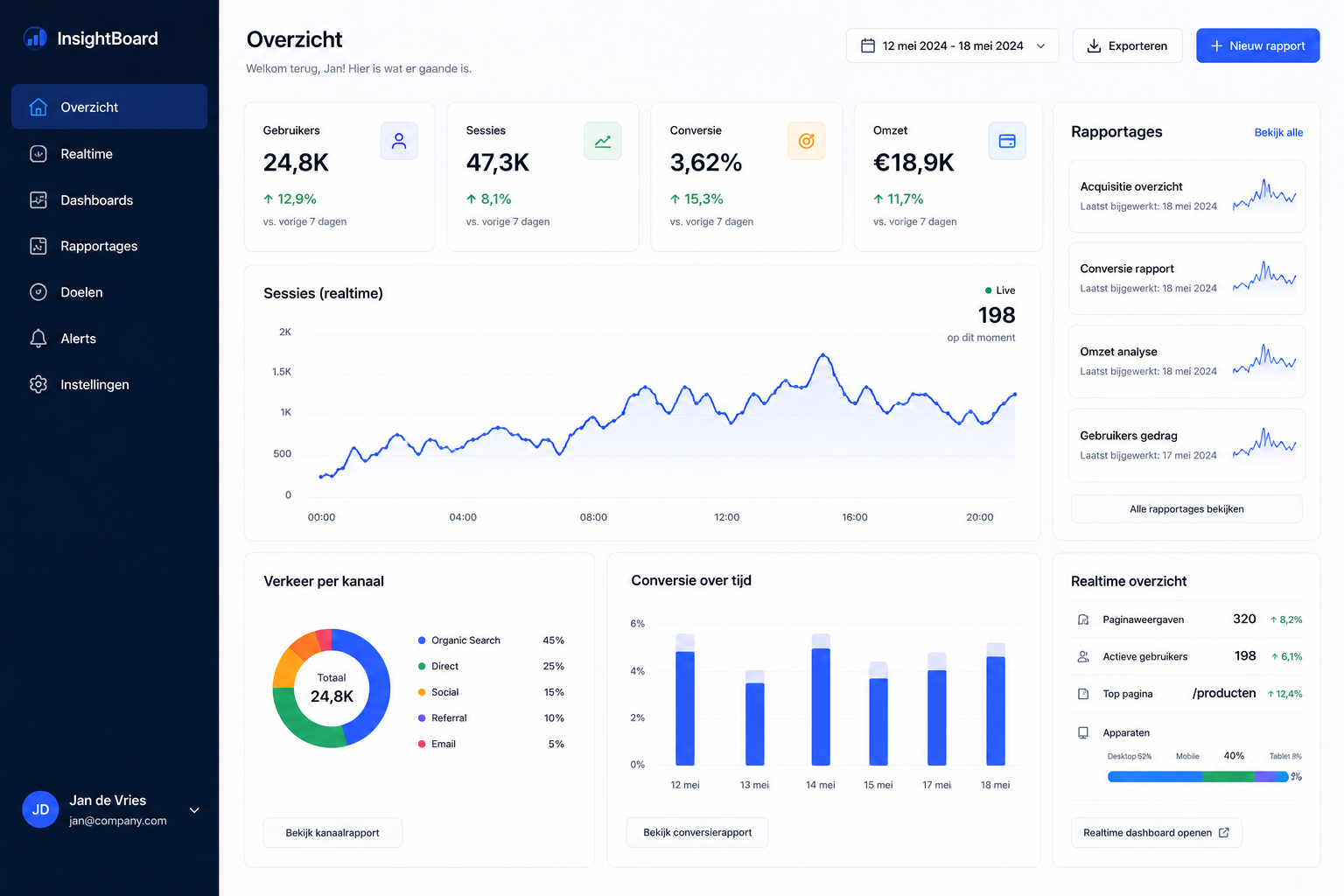Click the Bekijk conversierapport button
Viewport: 1344px width, 896px height.
pyautogui.click(x=697, y=832)
